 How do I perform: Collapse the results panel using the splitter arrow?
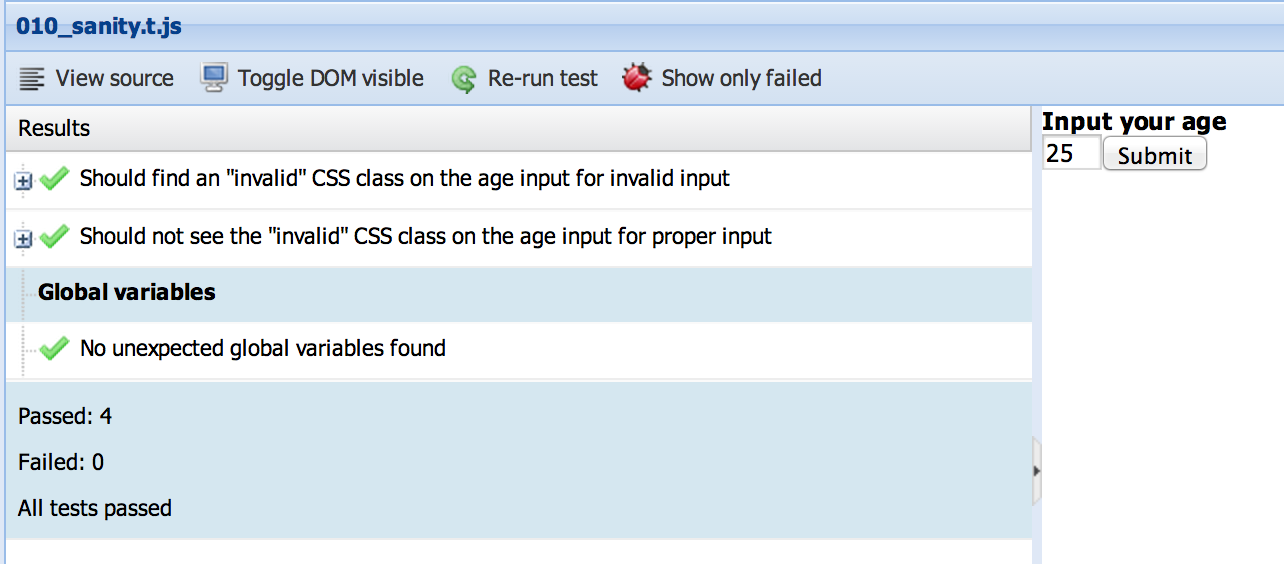coord(1037,470)
